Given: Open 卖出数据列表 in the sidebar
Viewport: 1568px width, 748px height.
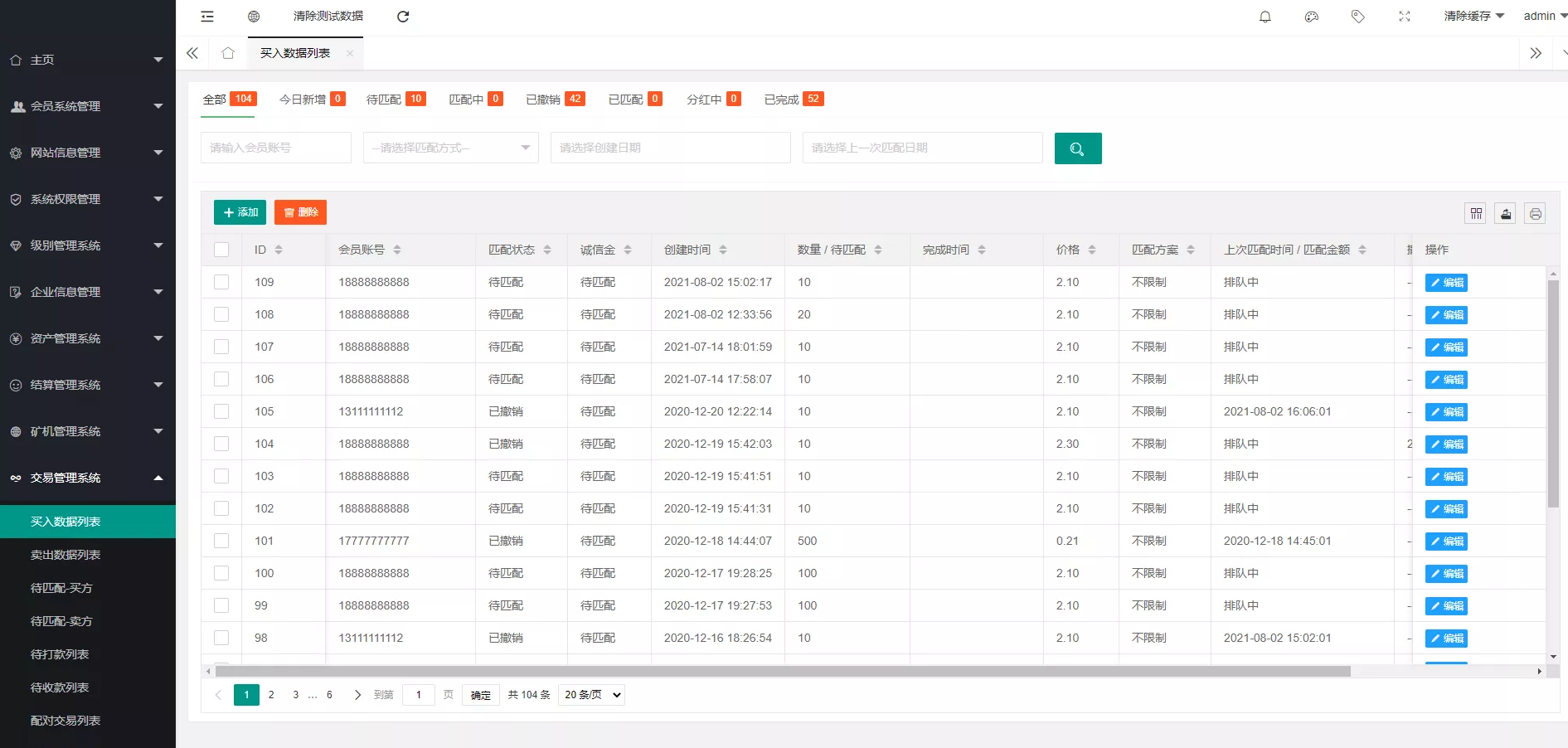Looking at the screenshot, I should tap(88, 555).
